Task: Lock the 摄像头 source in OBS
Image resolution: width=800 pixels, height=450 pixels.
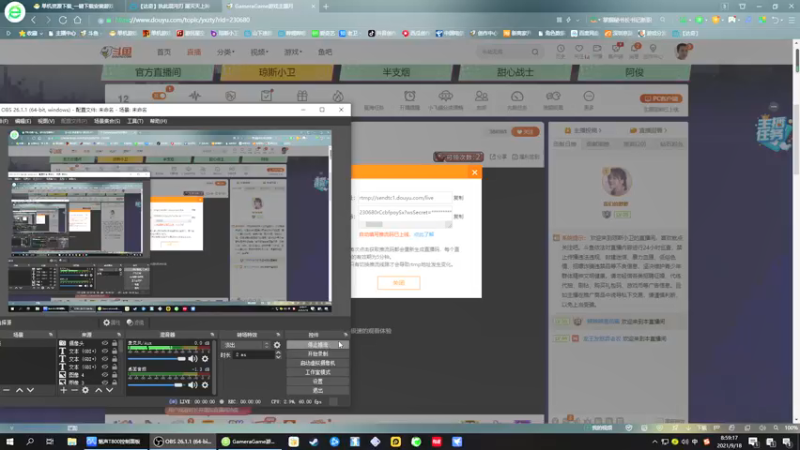Action: click(x=114, y=343)
